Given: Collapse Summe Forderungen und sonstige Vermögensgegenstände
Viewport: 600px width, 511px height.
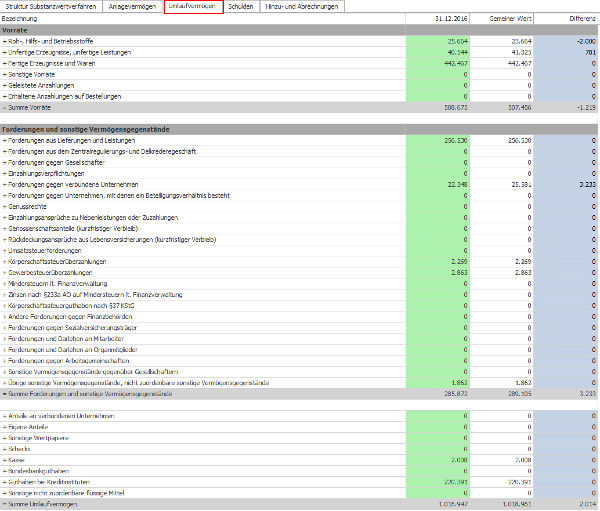Looking at the screenshot, I should click(5, 394).
